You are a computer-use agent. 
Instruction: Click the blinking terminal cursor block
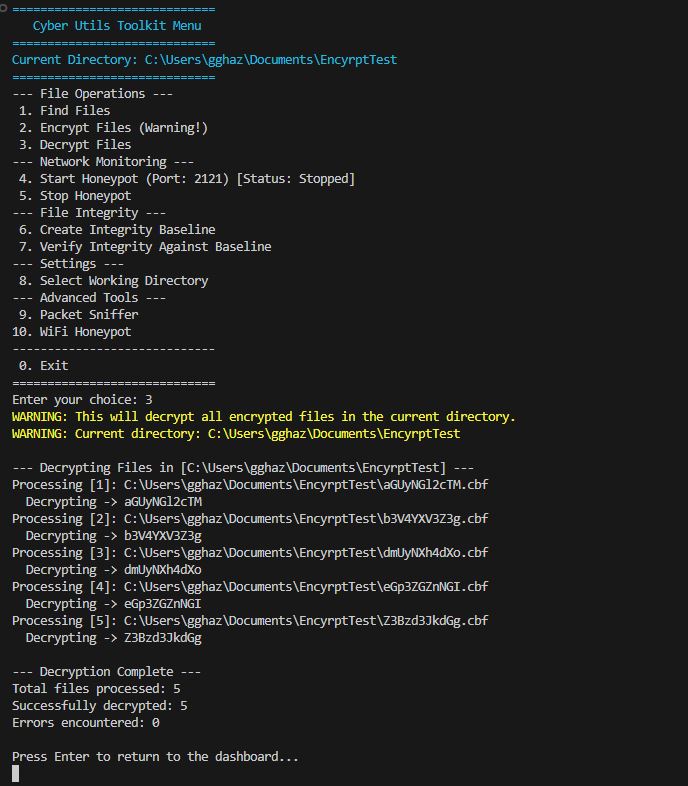16,773
